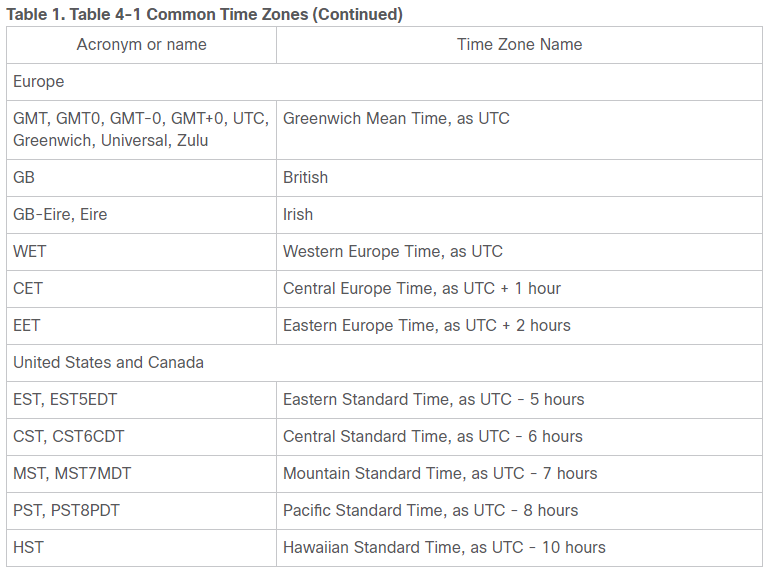
Task: Select "Central Standard Time, as UTC - 6 hours"
Action: pyautogui.click(x=432, y=436)
